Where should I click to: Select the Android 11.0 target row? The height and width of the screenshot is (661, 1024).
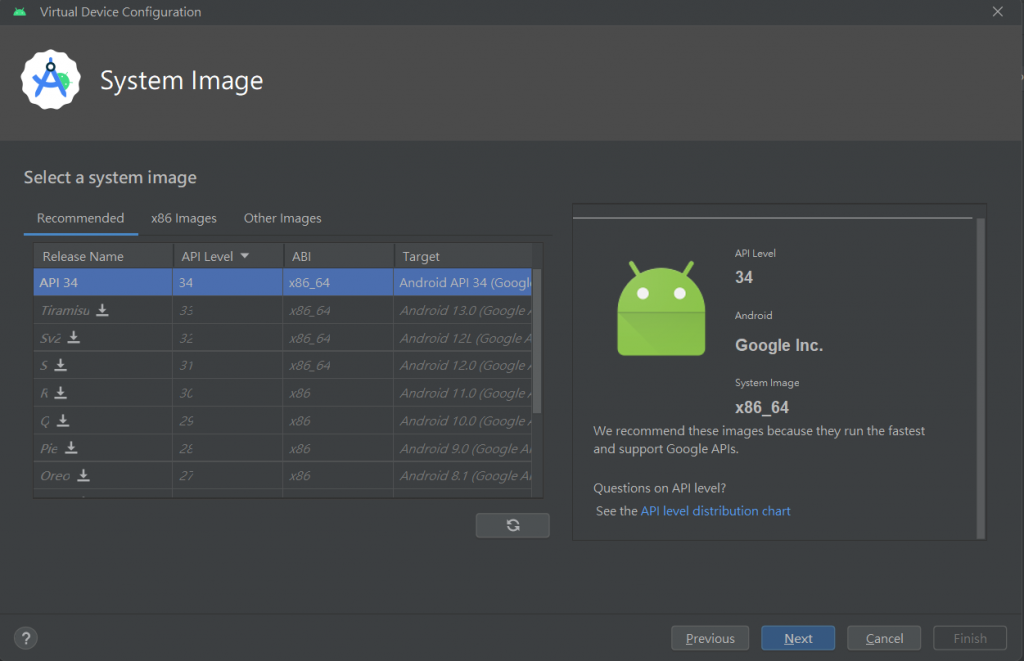point(283,393)
